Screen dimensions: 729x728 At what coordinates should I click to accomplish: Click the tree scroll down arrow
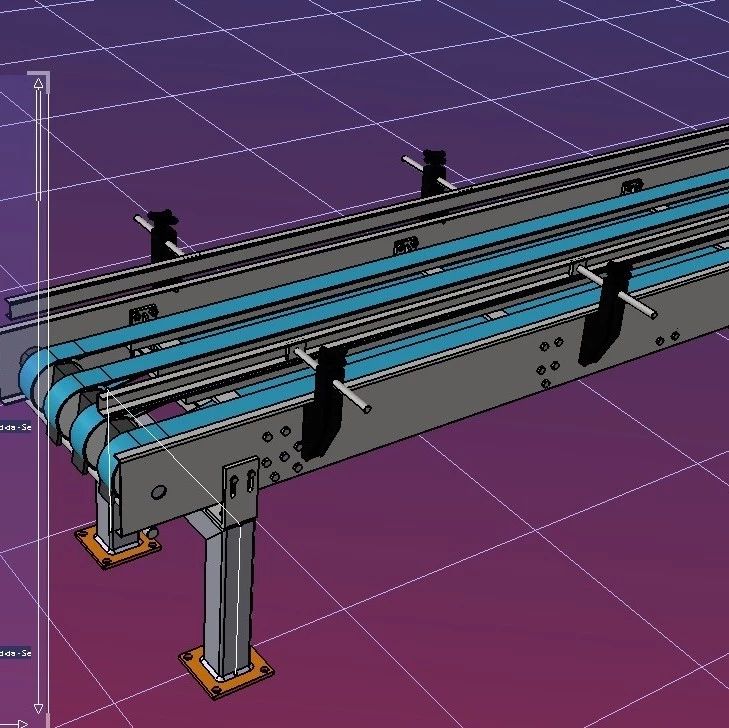click(39, 708)
